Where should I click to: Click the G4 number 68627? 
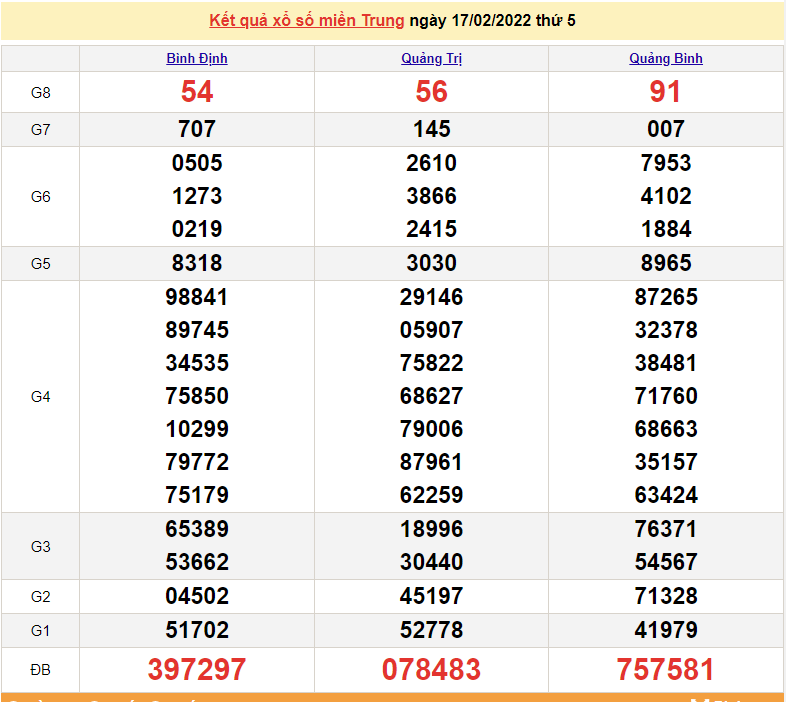click(431, 396)
